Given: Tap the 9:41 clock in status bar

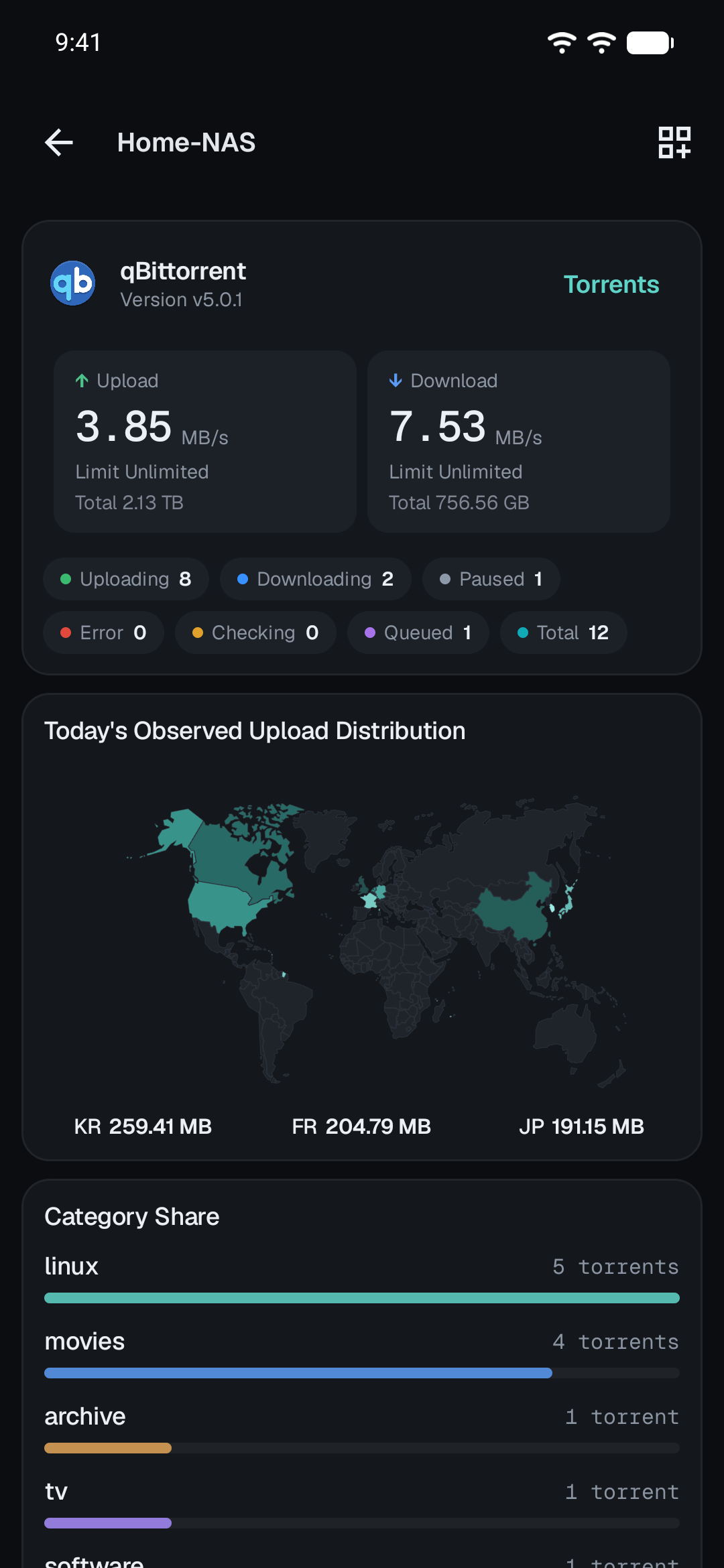Looking at the screenshot, I should pyautogui.click(x=78, y=42).
